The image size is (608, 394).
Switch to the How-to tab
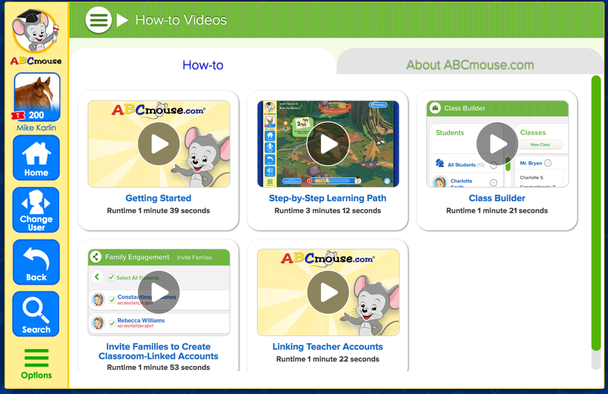pyautogui.click(x=203, y=65)
